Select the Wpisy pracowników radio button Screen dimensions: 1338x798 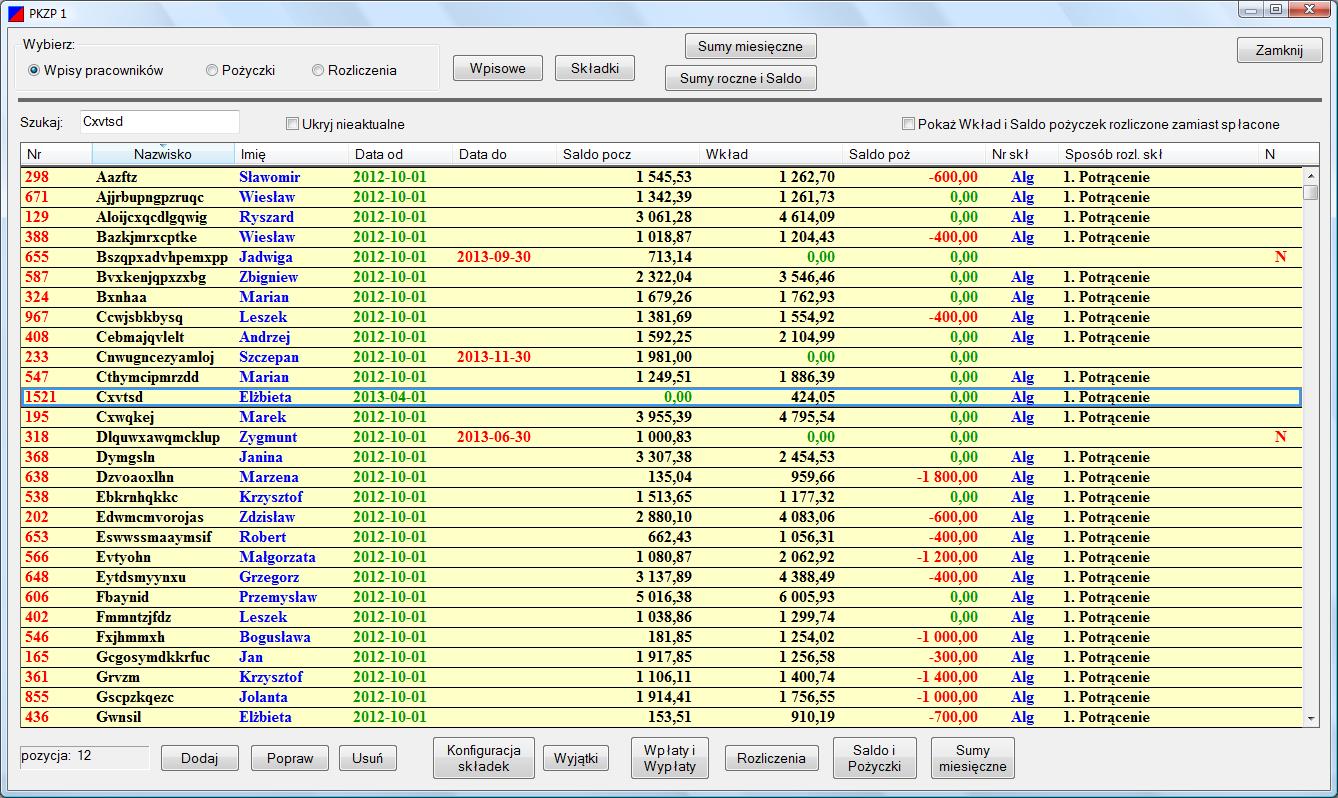[34, 71]
